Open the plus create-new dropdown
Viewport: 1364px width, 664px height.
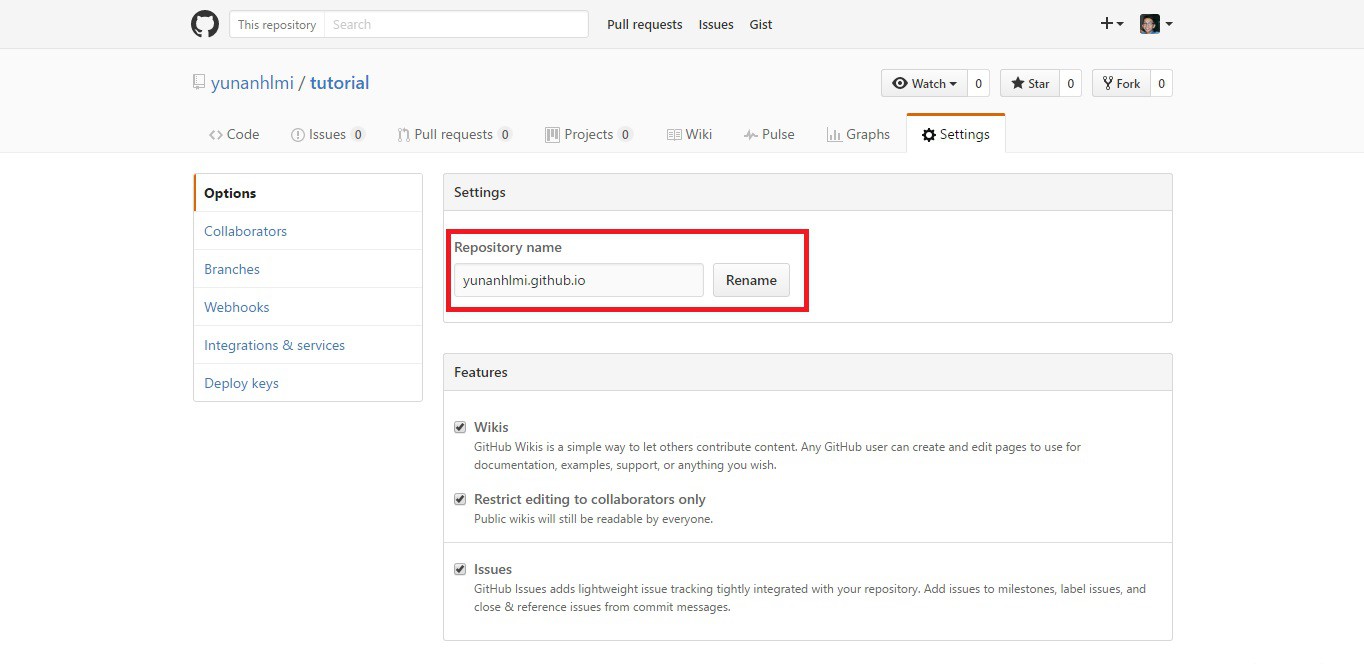[1112, 24]
